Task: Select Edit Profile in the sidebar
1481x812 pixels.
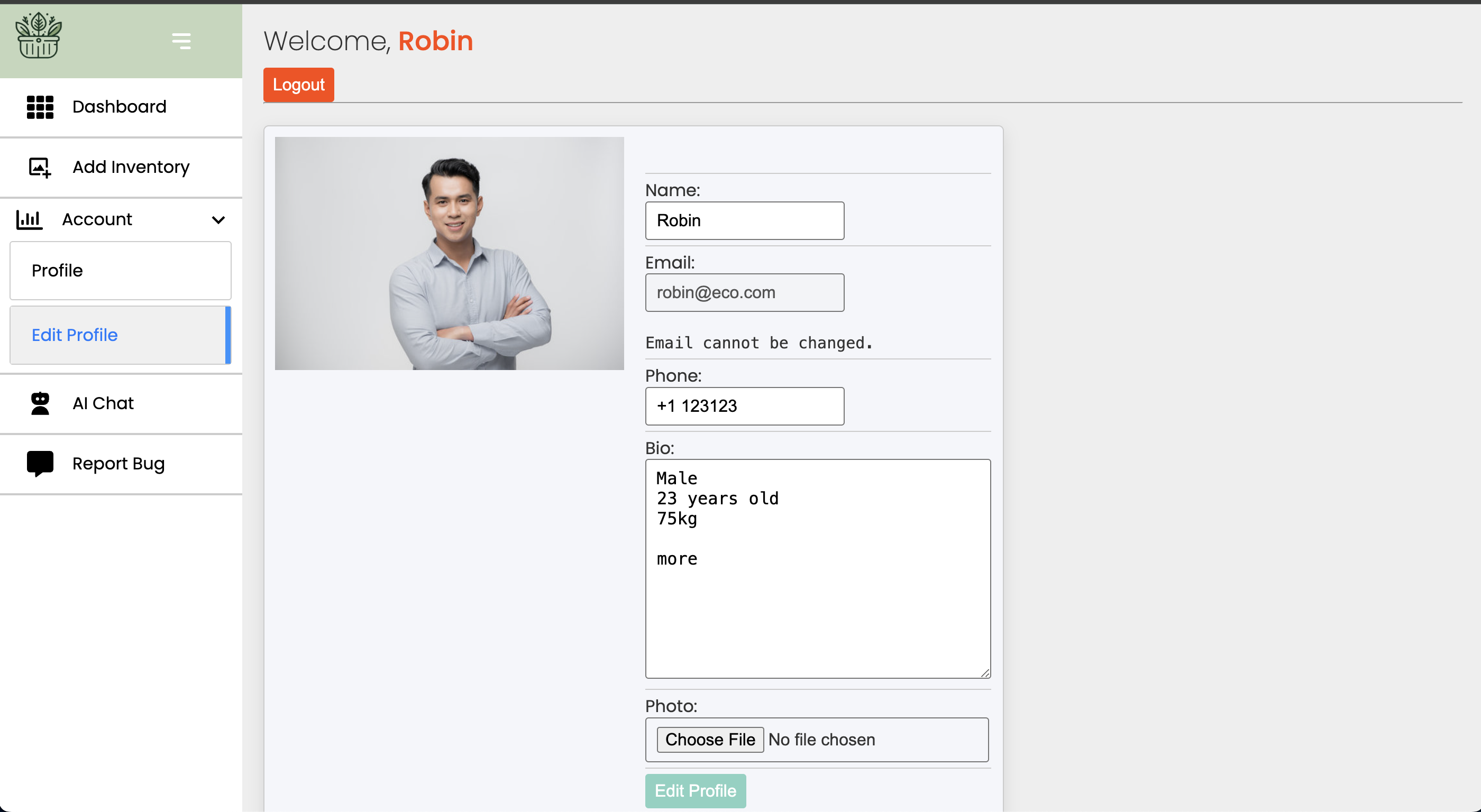Action: click(118, 335)
